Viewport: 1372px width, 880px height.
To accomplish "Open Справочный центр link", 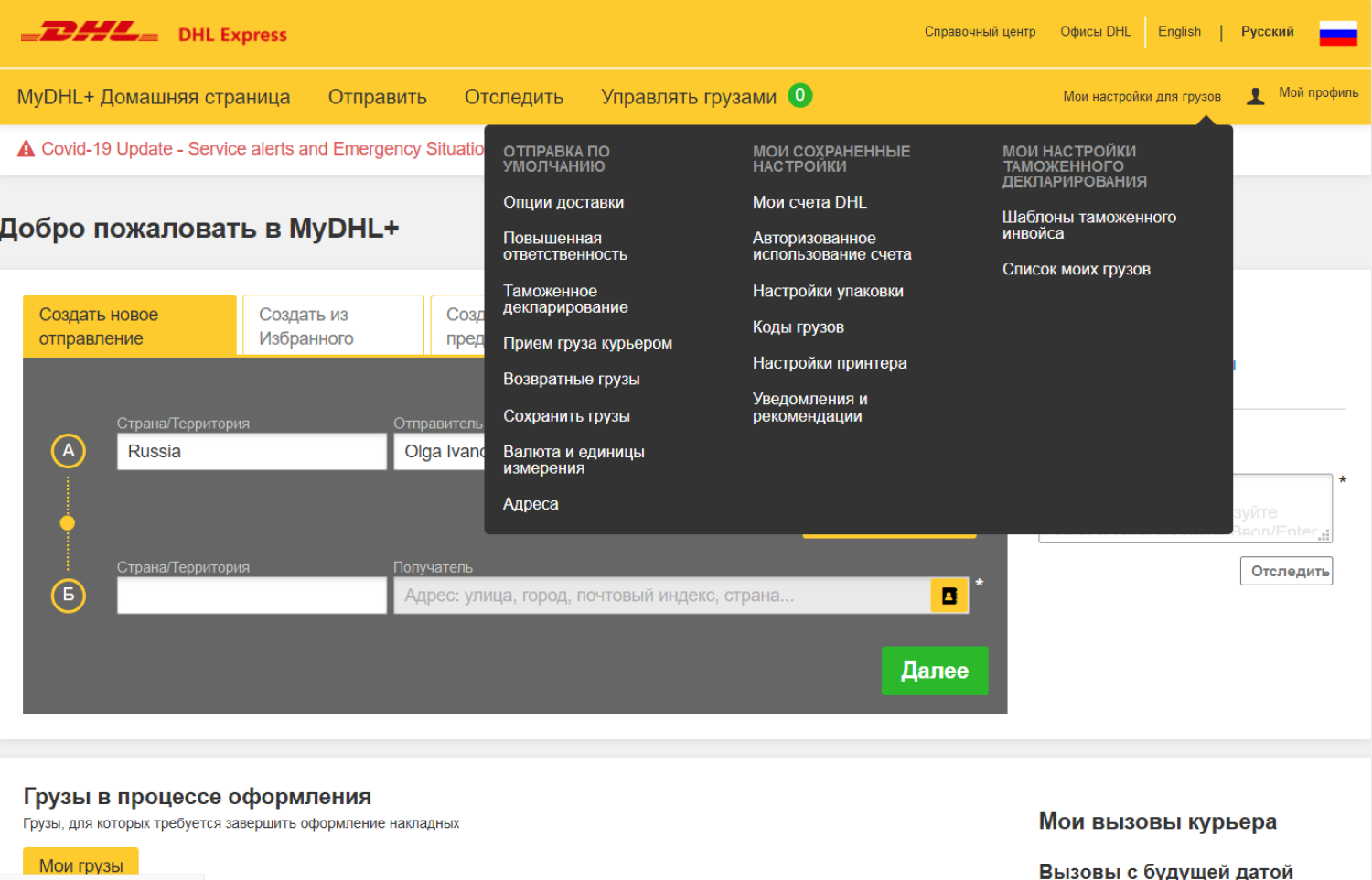I will coord(979,32).
